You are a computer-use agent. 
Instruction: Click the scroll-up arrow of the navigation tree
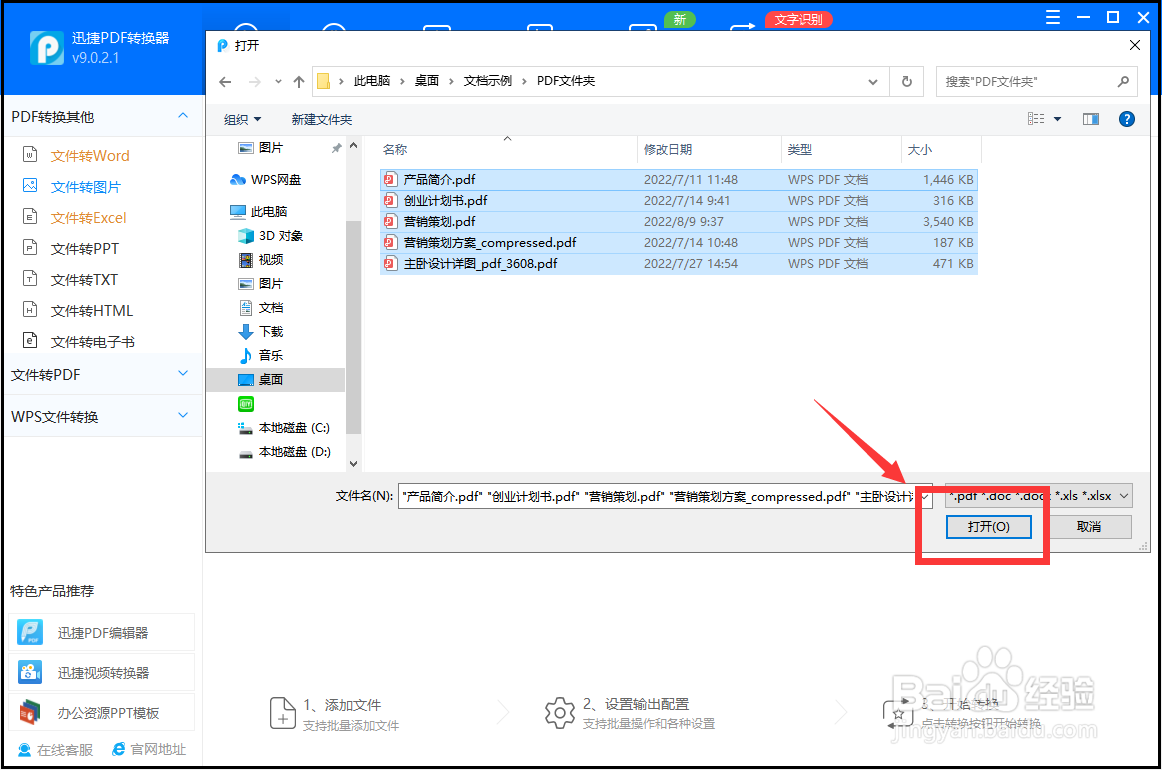coord(353,145)
